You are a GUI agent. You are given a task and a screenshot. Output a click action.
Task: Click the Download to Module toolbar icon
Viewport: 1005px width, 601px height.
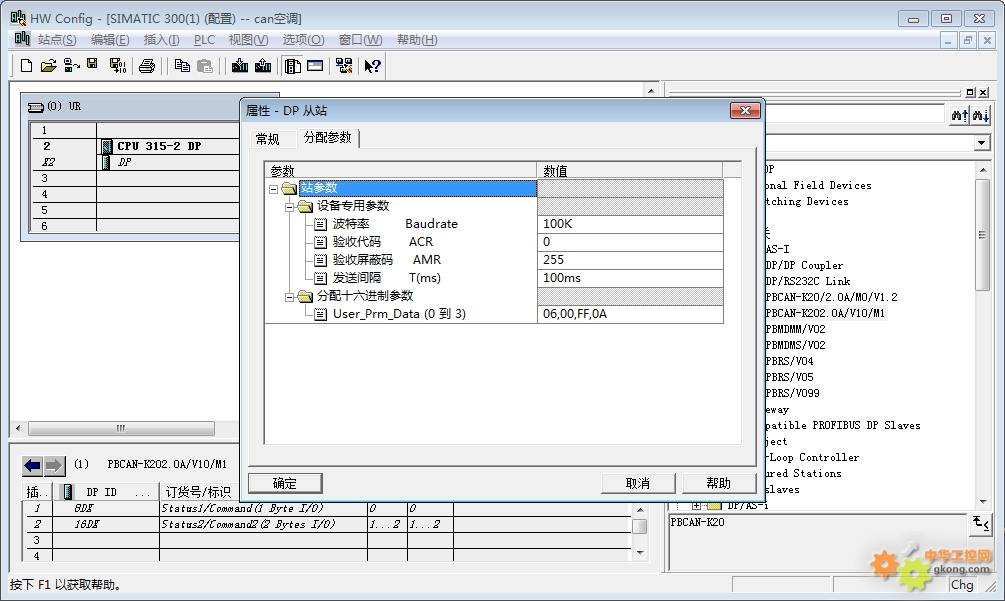click(240, 65)
